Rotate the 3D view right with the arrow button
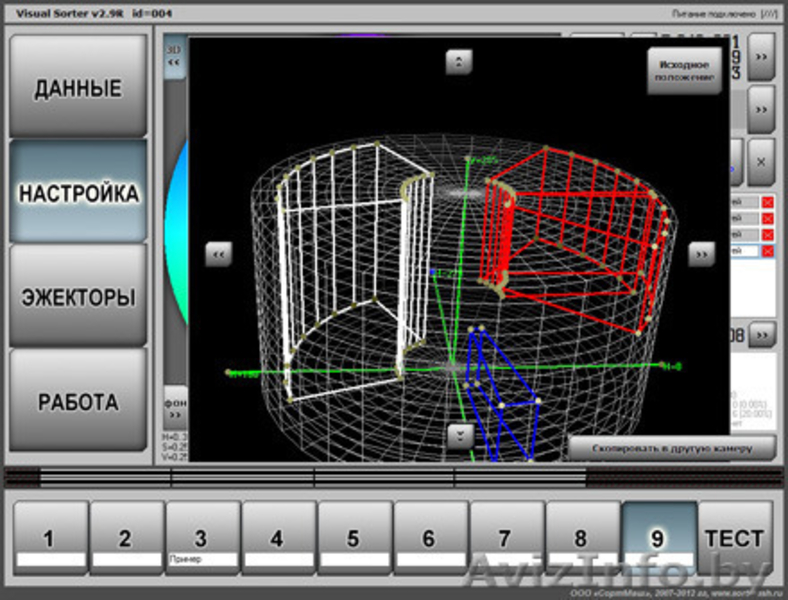Image resolution: width=788 pixels, height=600 pixels. click(x=701, y=254)
